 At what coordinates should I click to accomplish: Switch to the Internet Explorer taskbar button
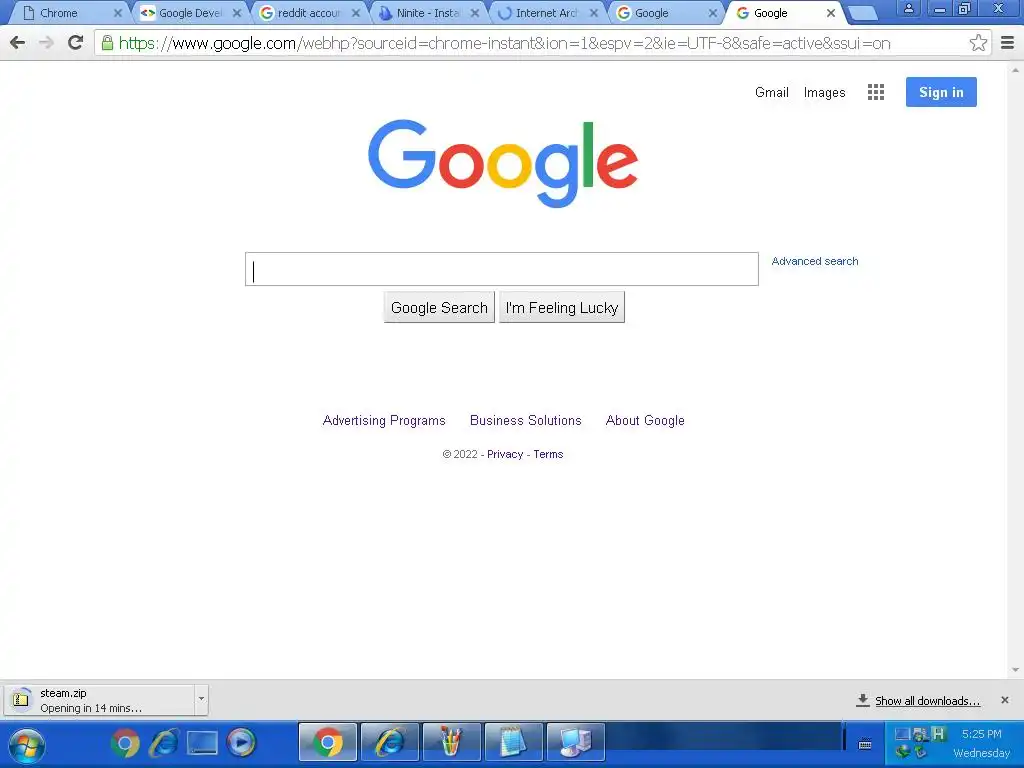(390, 742)
